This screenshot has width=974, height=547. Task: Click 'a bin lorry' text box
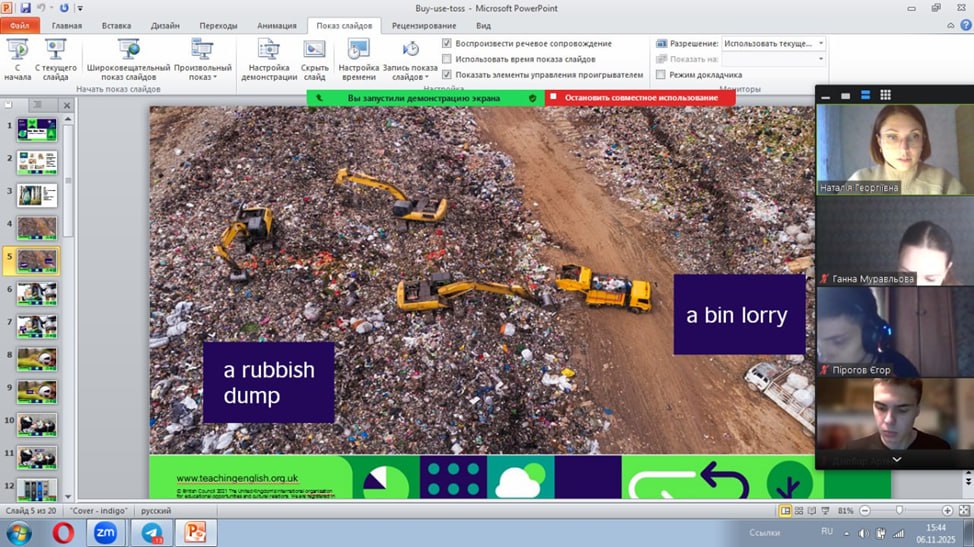(x=739, y=315)
